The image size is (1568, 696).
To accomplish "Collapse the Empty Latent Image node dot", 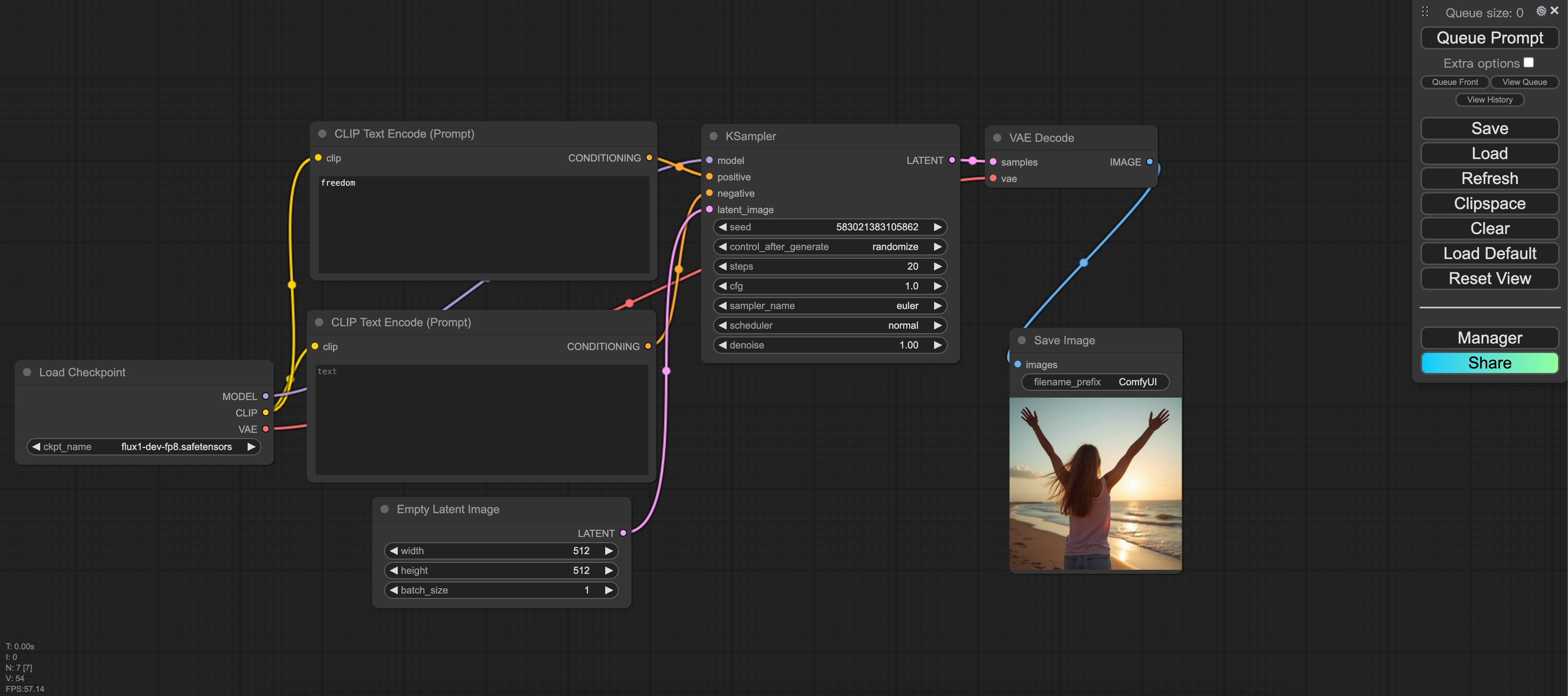I will [385, 509].
